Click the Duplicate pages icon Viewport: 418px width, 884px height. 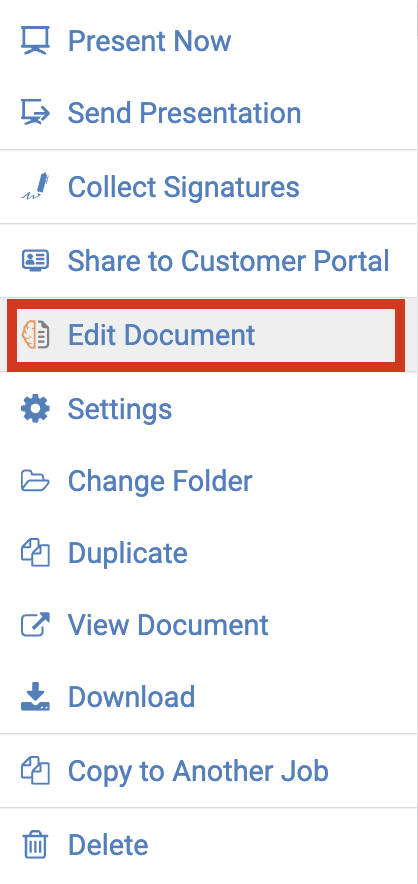pos(35,553)
